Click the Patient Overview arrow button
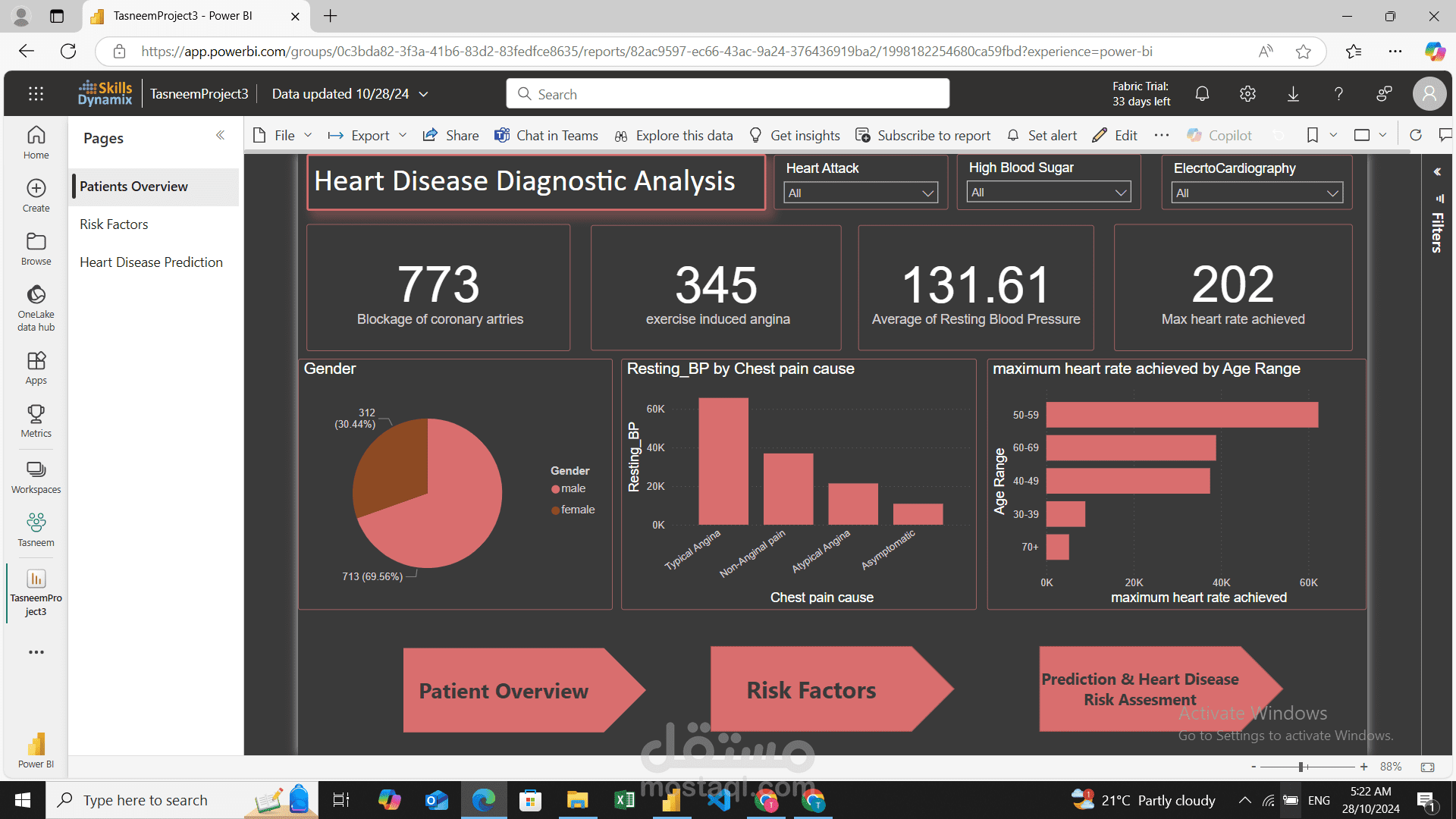 tap(504, 689)
